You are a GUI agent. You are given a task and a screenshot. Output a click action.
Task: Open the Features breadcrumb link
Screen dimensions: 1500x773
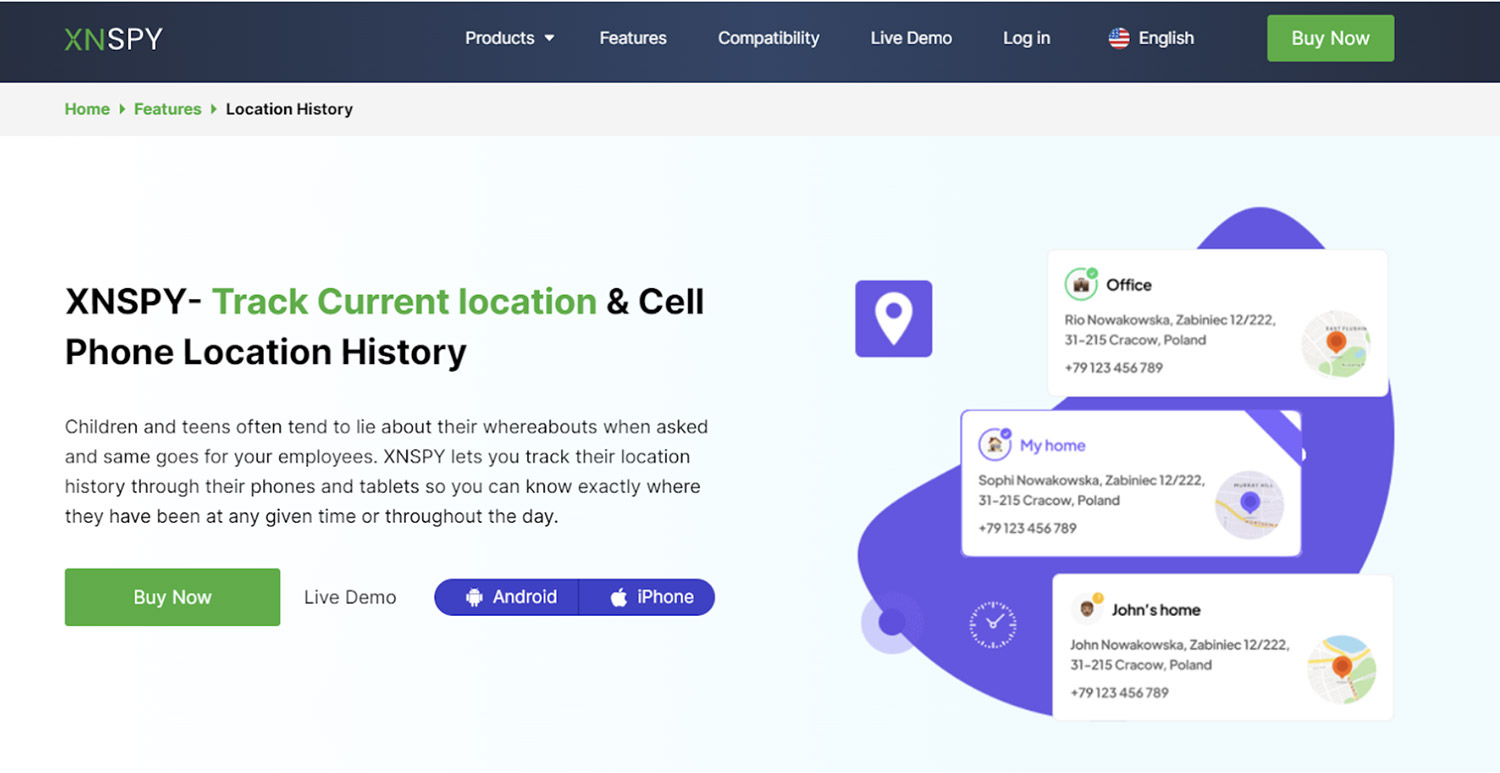coord(167,109)
